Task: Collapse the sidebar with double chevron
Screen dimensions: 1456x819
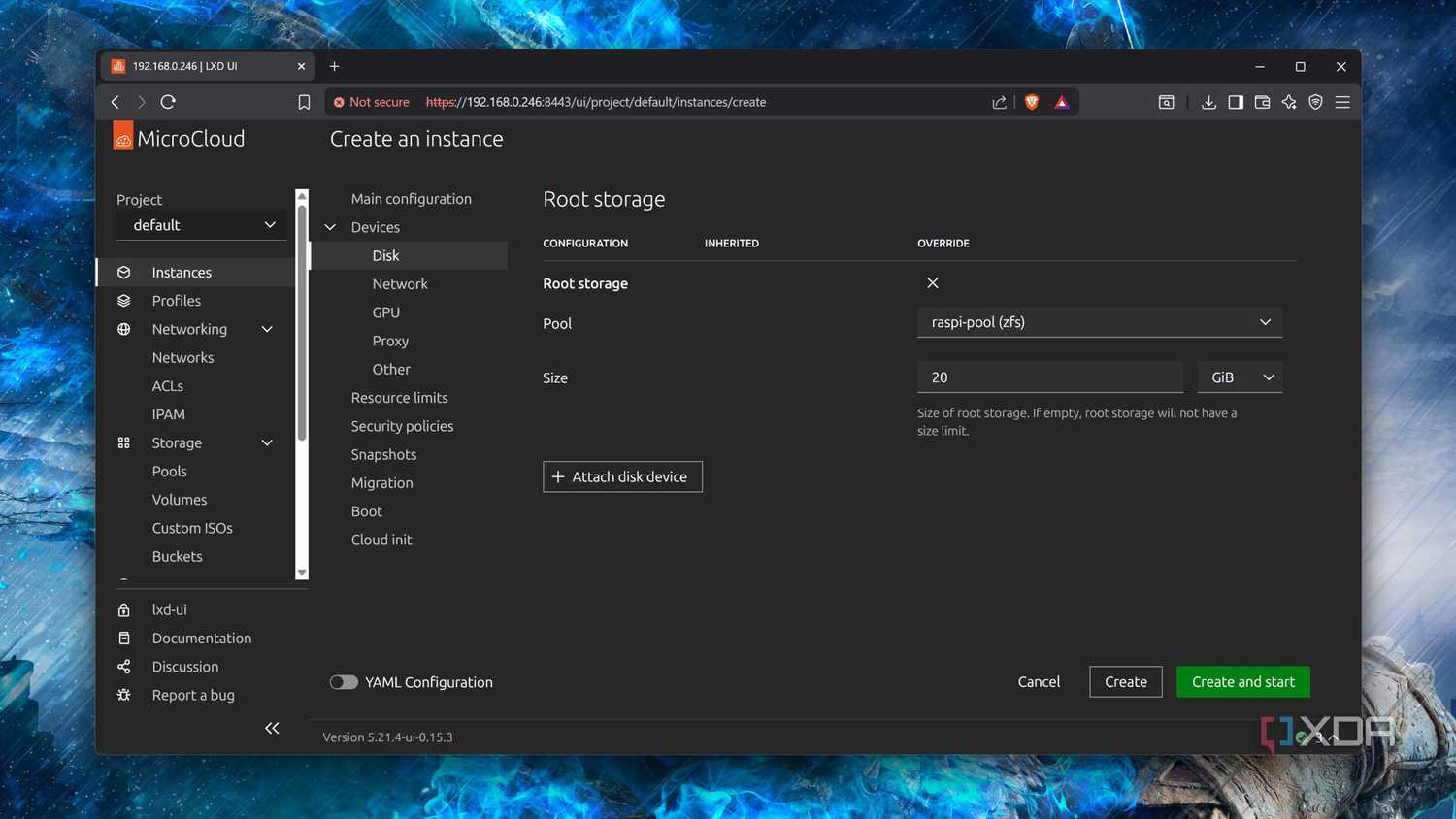Action: pyautogui.click(x=272, y=728)
